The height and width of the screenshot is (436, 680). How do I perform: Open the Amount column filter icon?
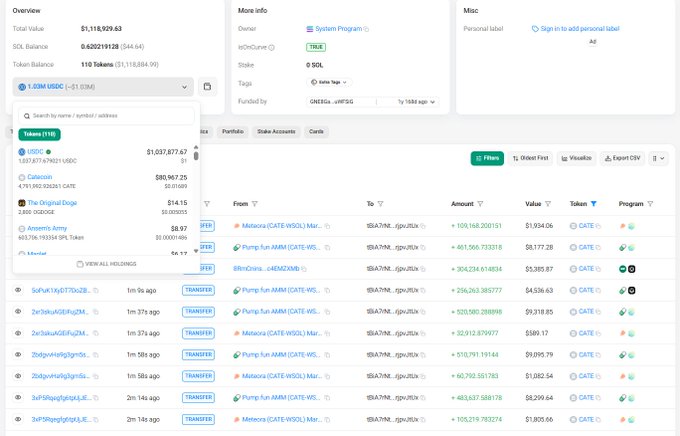tap(480, 204)
